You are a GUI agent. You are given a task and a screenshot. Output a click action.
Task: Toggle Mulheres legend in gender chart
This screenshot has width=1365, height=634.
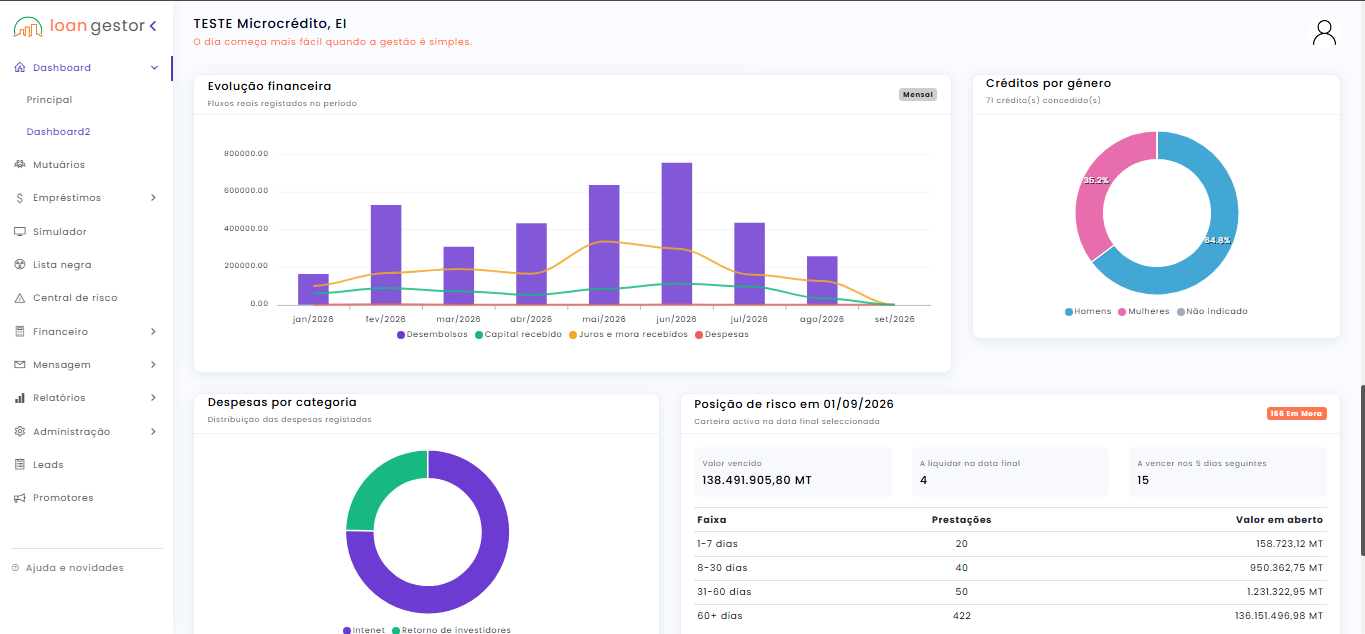pyautogui.click(x=1143, y=311)
